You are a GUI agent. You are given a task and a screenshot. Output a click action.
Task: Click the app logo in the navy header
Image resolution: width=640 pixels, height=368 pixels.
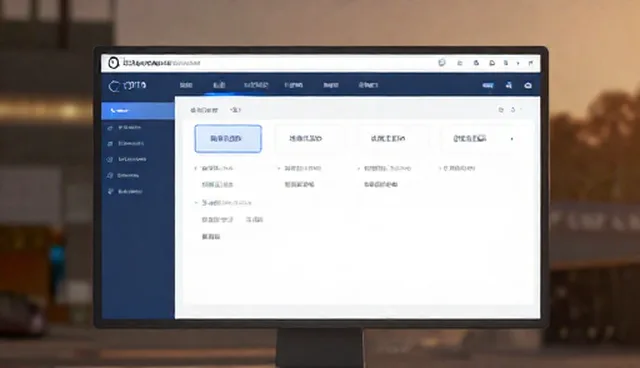[127, 85]
